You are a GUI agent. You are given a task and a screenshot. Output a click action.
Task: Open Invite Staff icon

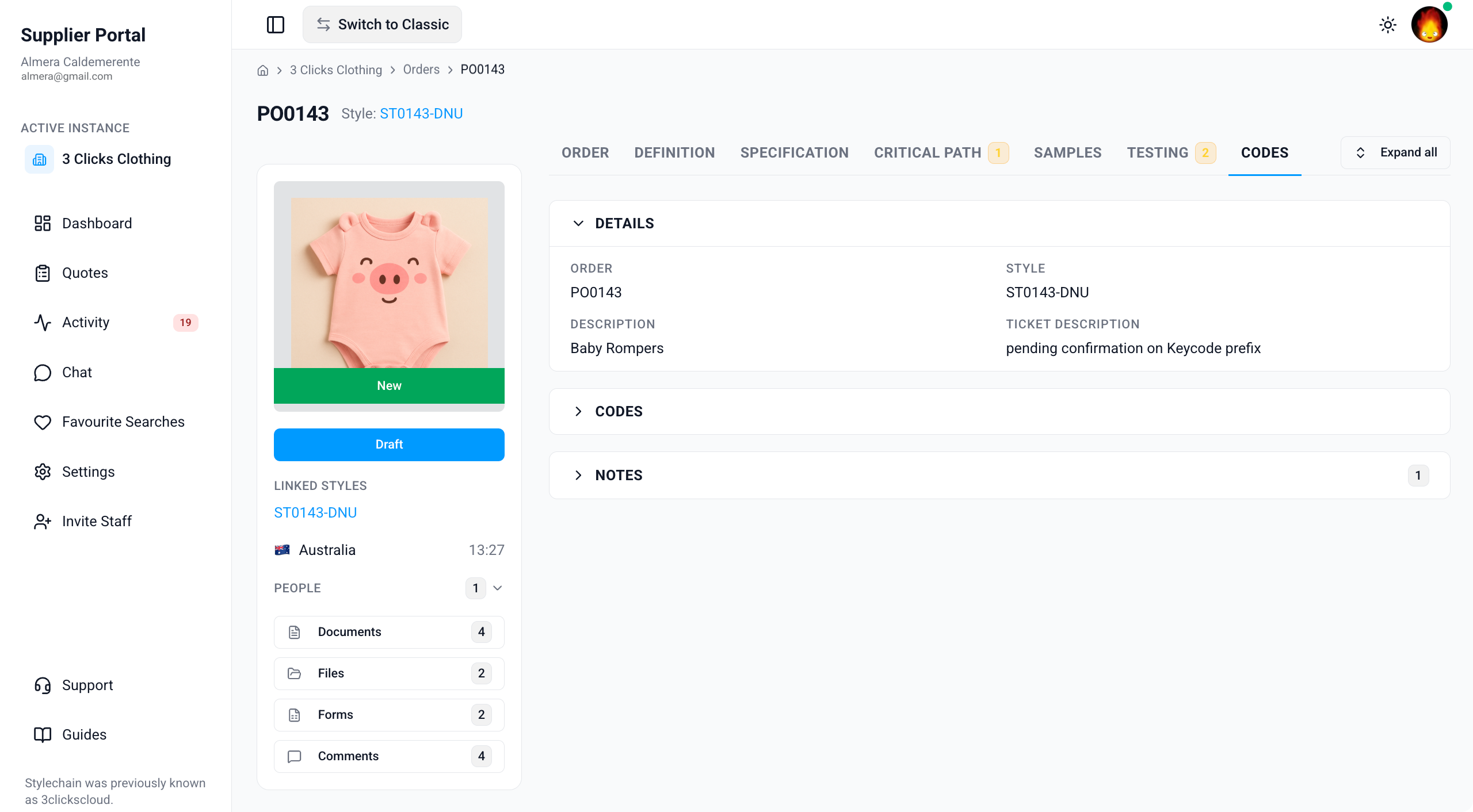click(43, 522)
